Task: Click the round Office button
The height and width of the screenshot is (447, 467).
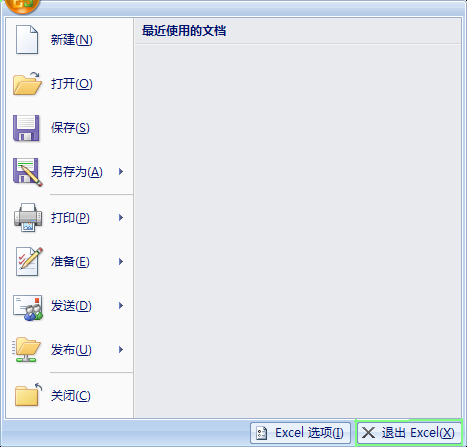Action: pyautogui.click(x=22, y=6)
